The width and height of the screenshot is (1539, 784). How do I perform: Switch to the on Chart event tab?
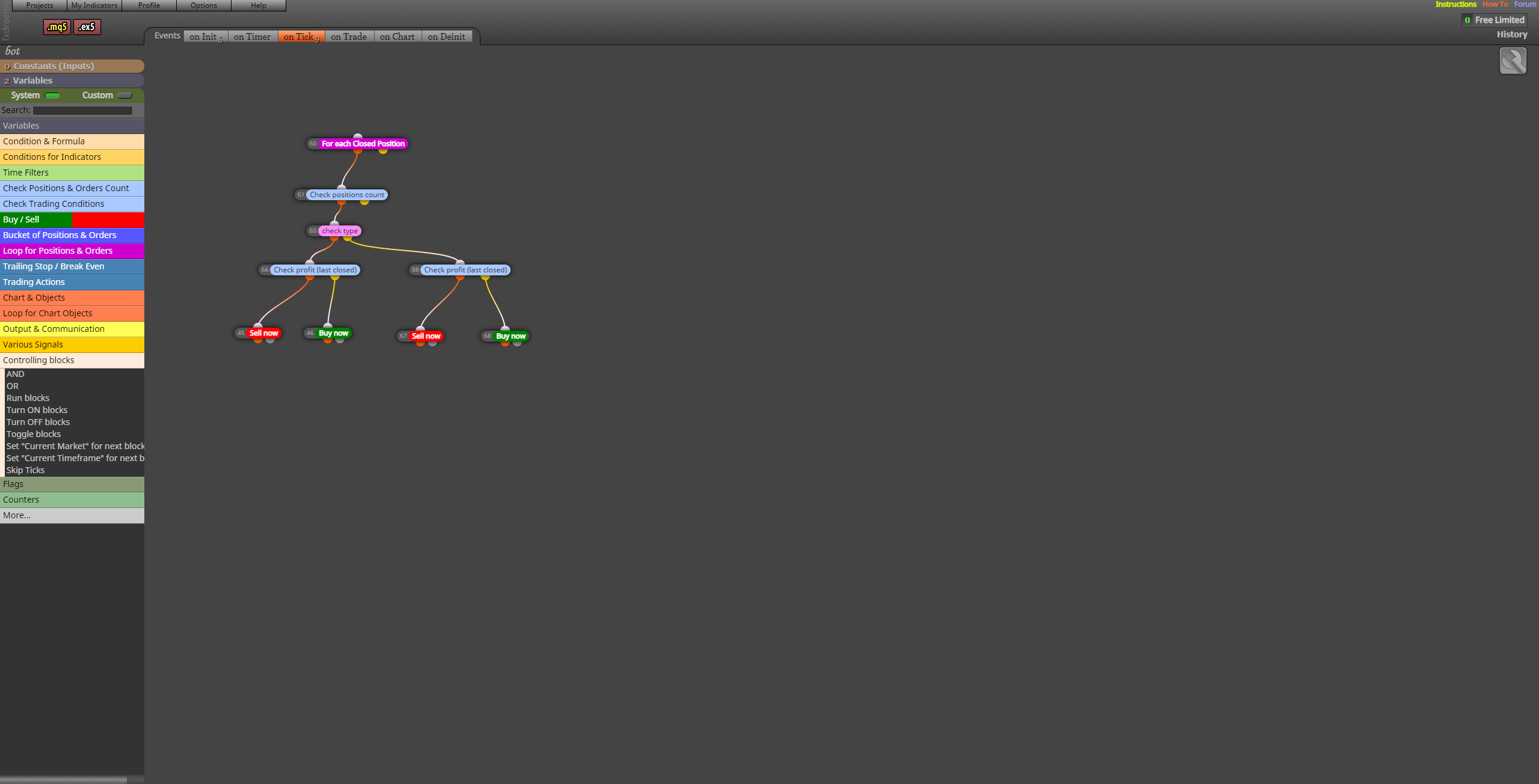[398, 37]
